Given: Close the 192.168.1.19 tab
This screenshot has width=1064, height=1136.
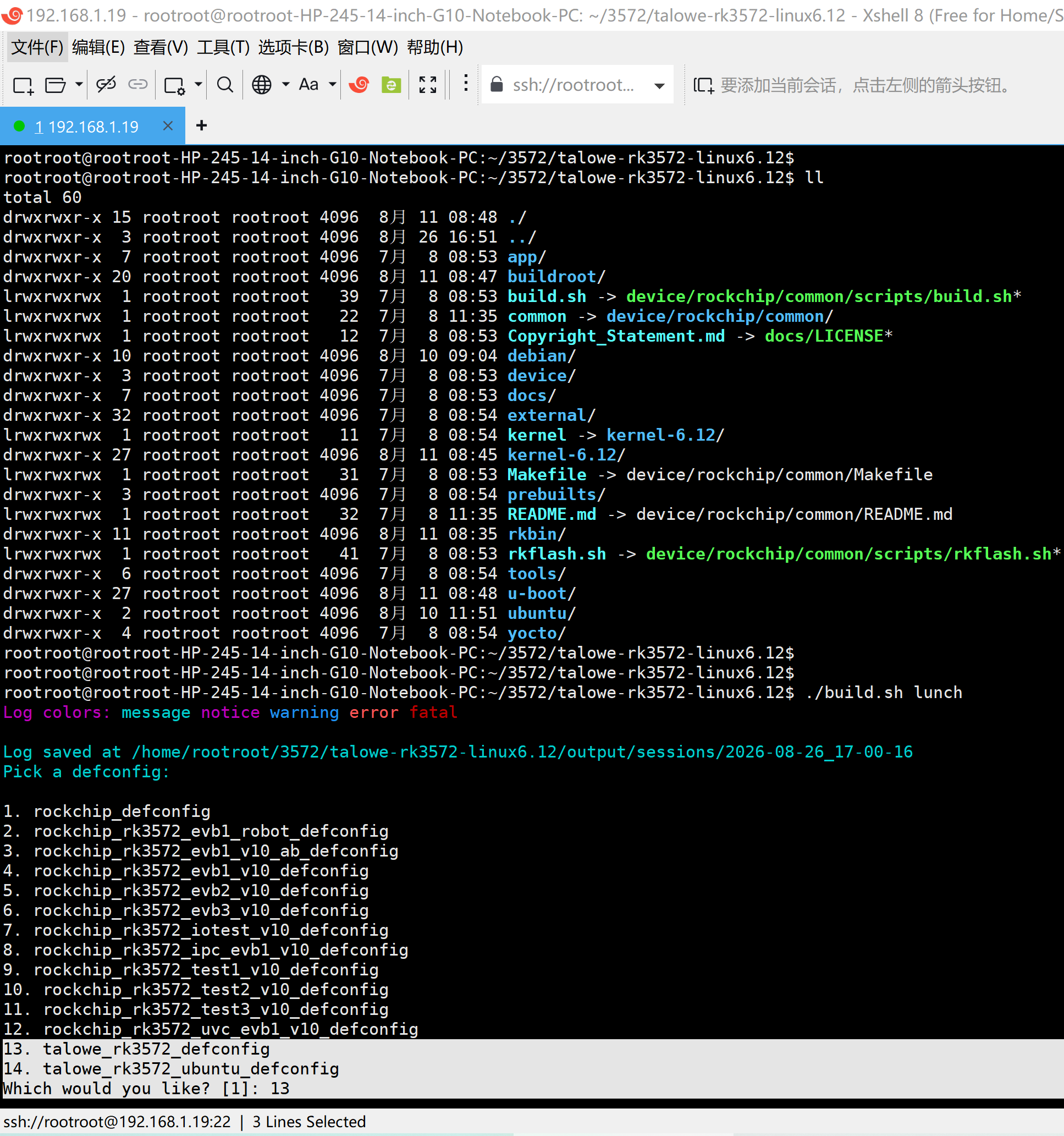Looking at the screenshot, I should pyautogui.click(x=167, y=126).
